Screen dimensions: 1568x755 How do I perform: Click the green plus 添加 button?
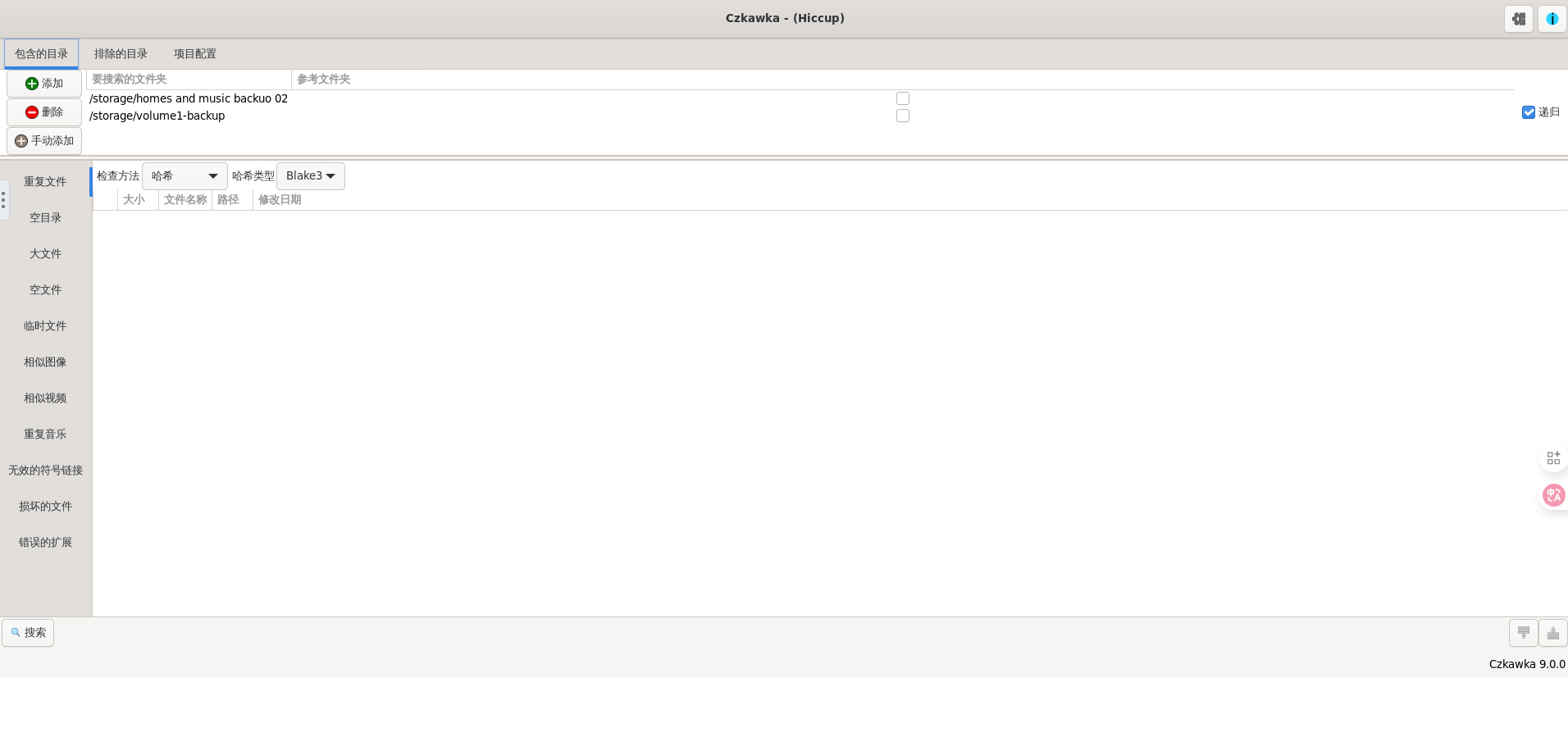(x=44, y=84)
